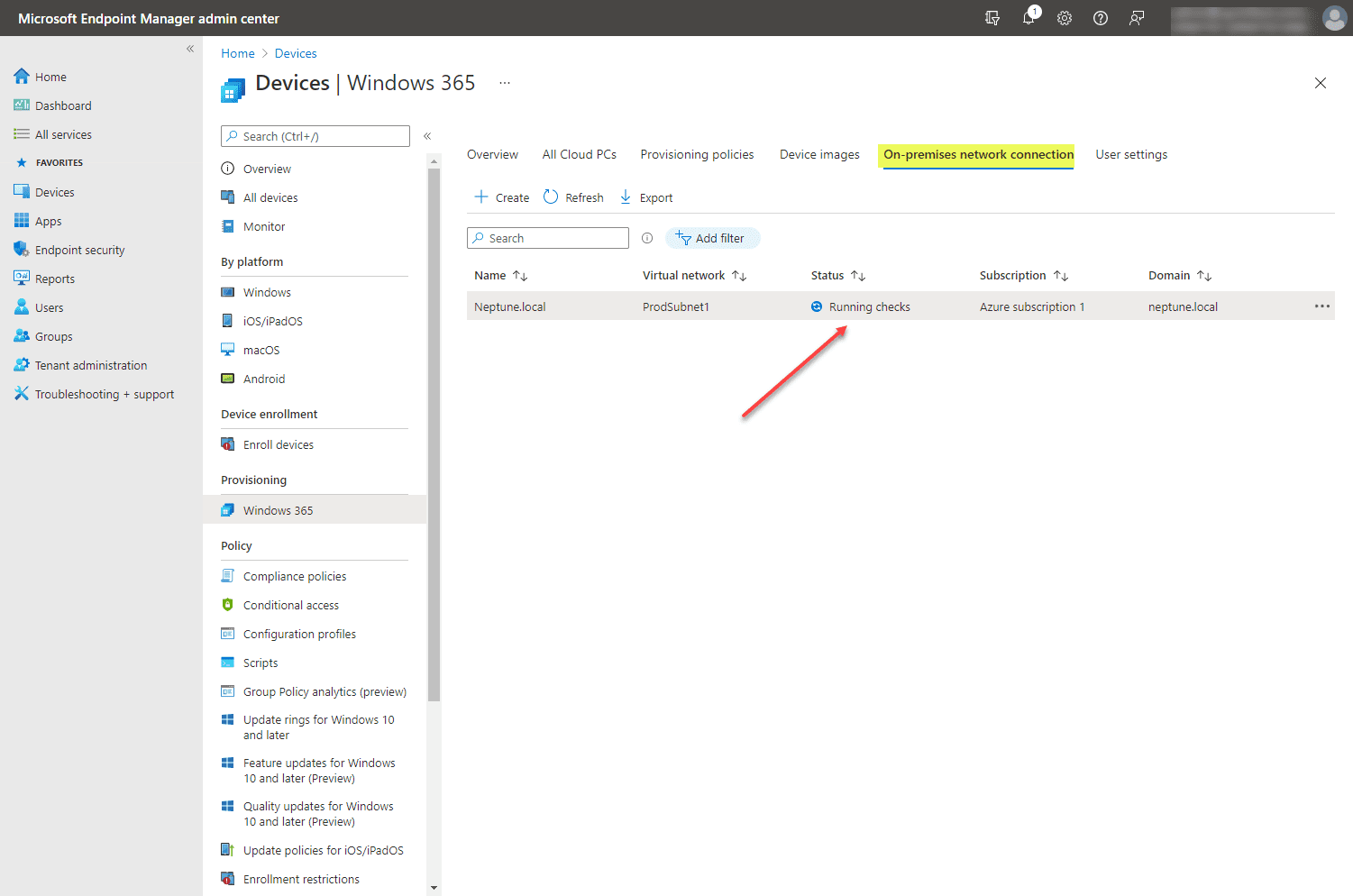This screenshot has width=1353, height=896.
Task: Collapse the left navigation sidebar
Action: point(190,49)
